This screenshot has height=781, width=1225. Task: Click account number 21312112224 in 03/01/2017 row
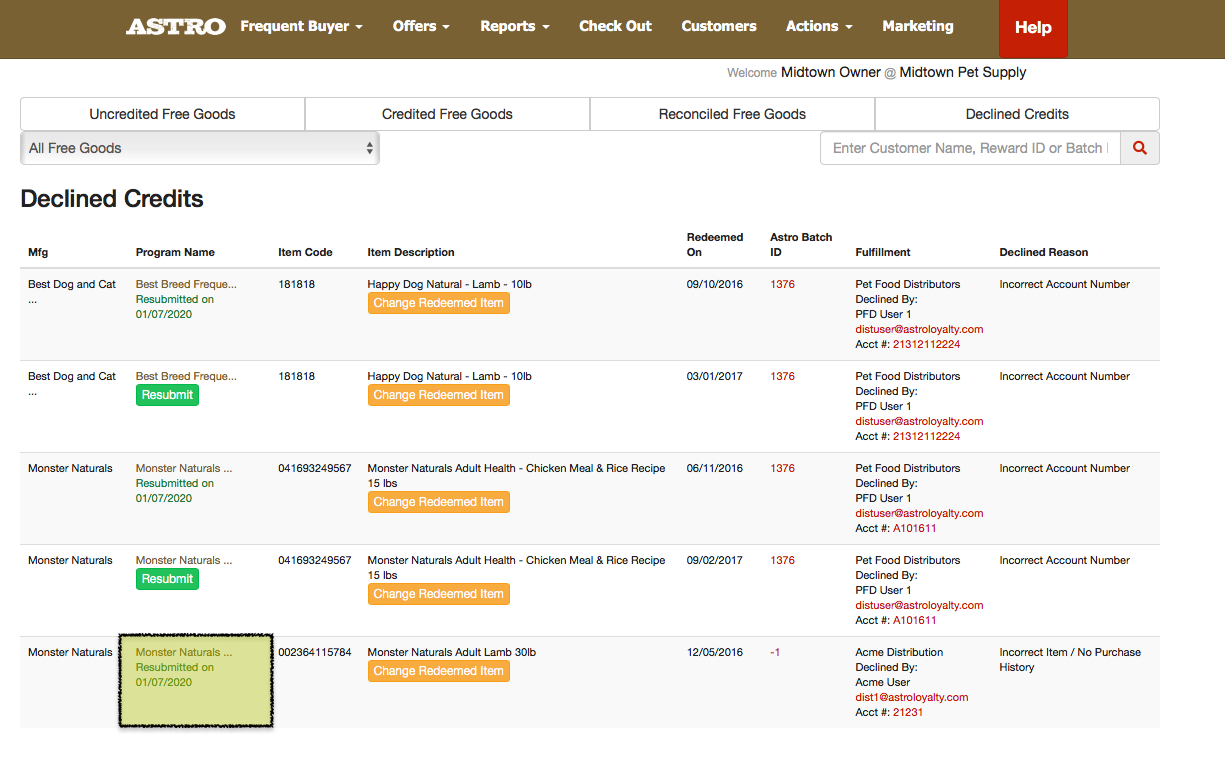pyautogui.click(x=926, y=436)
